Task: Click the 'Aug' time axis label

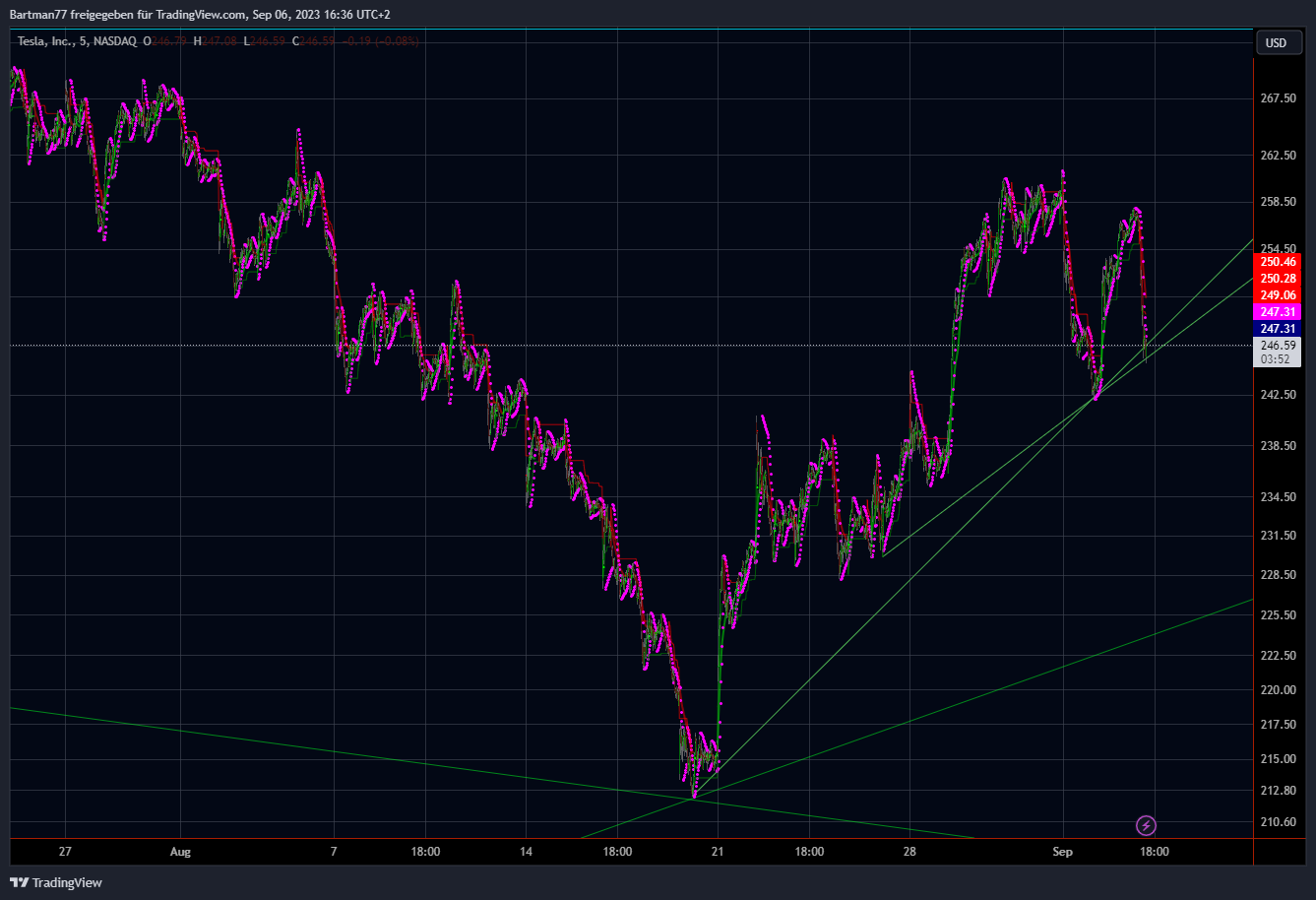Action: pos(178,851)
